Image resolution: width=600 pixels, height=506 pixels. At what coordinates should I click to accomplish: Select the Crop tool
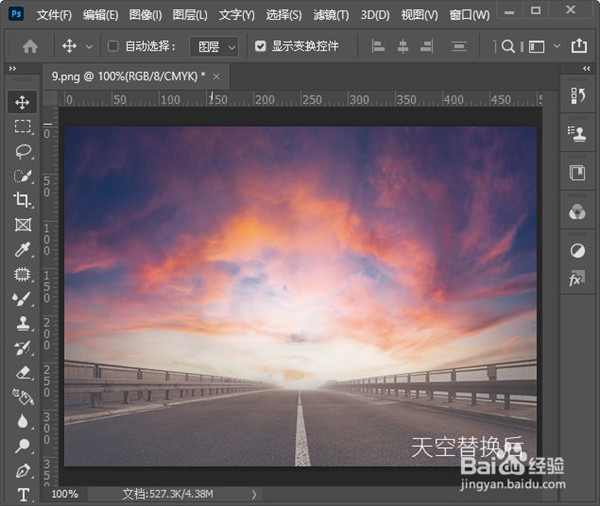tap(22, 200)
